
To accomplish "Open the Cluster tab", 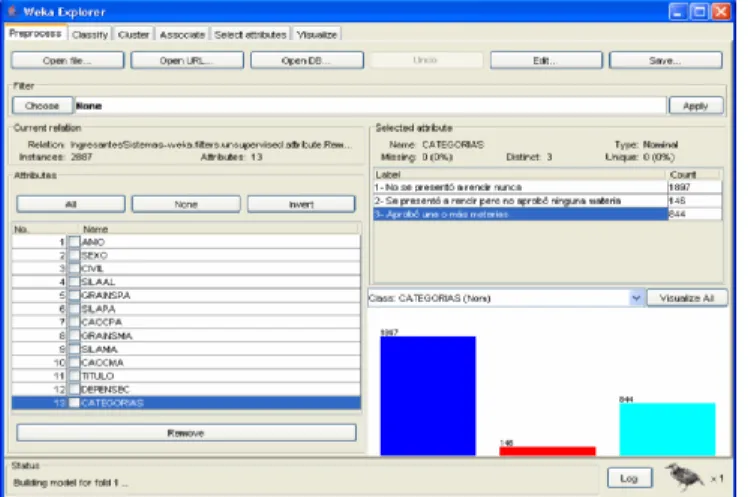I will coord(134,34).
